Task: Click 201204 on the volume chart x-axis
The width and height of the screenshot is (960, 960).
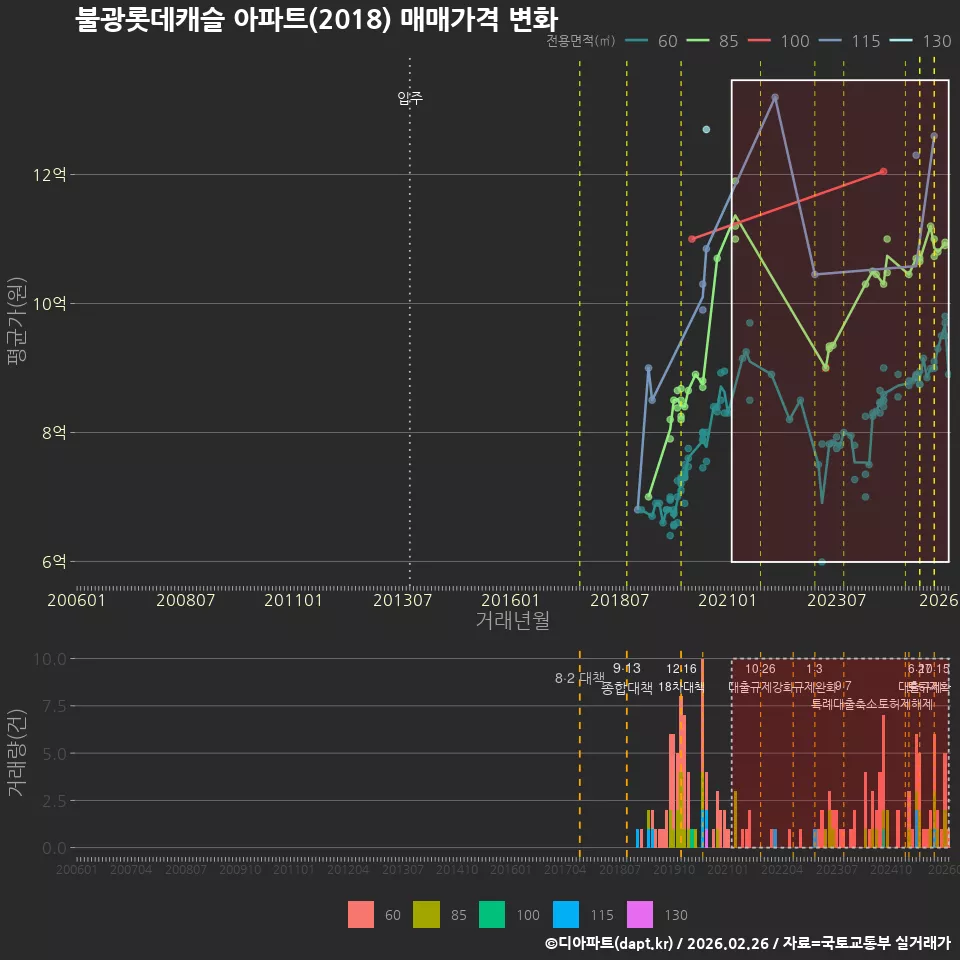Action: click(348, 869)
